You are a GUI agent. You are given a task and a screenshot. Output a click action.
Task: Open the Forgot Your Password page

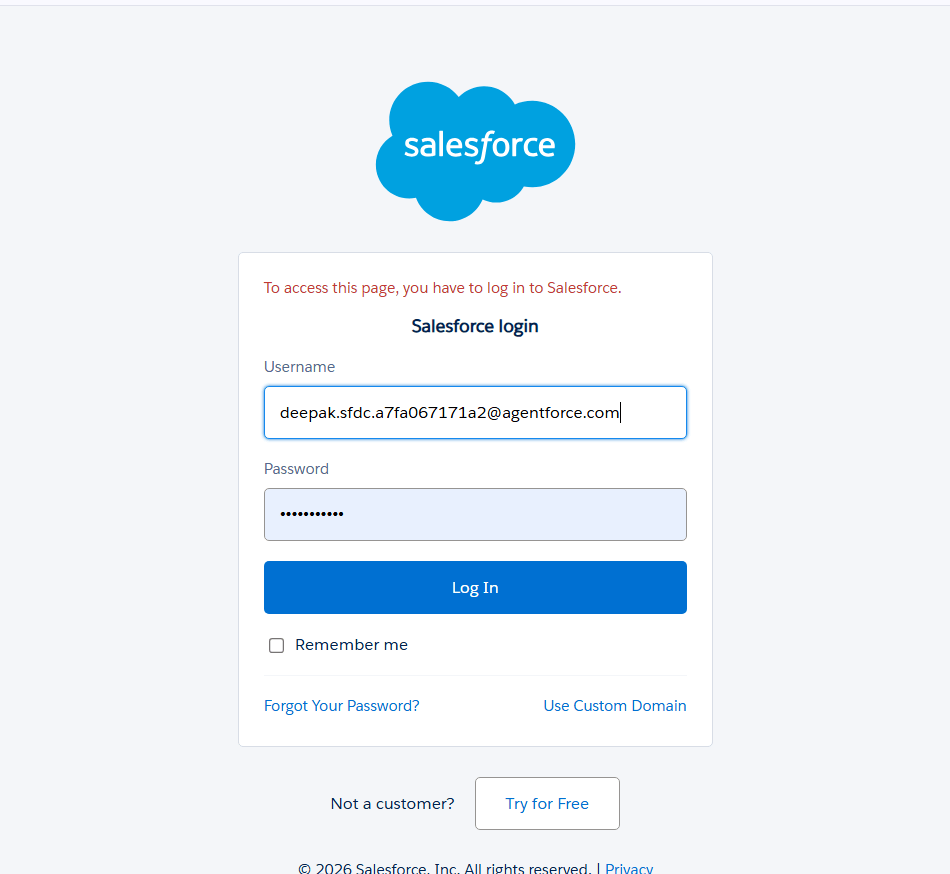pos(341,705)
